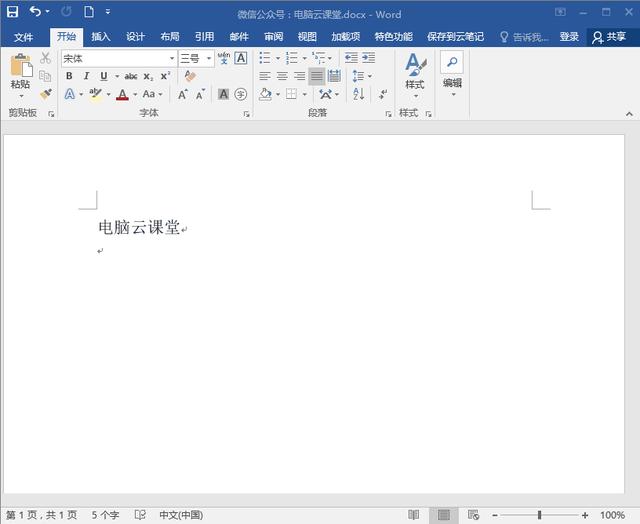Save the document from quick access toolbar
The width and height of the screenshot is (640, 524).
[x=12, y=13]
